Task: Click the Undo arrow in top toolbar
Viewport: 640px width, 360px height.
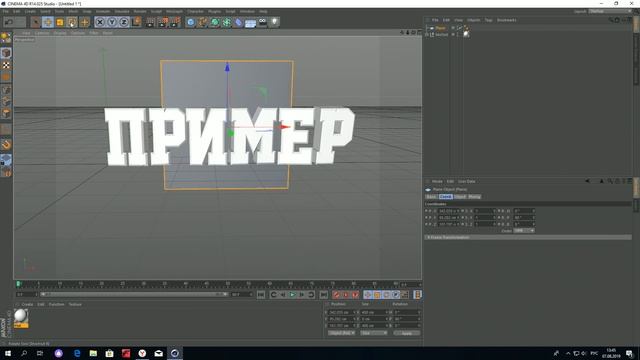Action: pyautogui.click(x=9, y=22)
